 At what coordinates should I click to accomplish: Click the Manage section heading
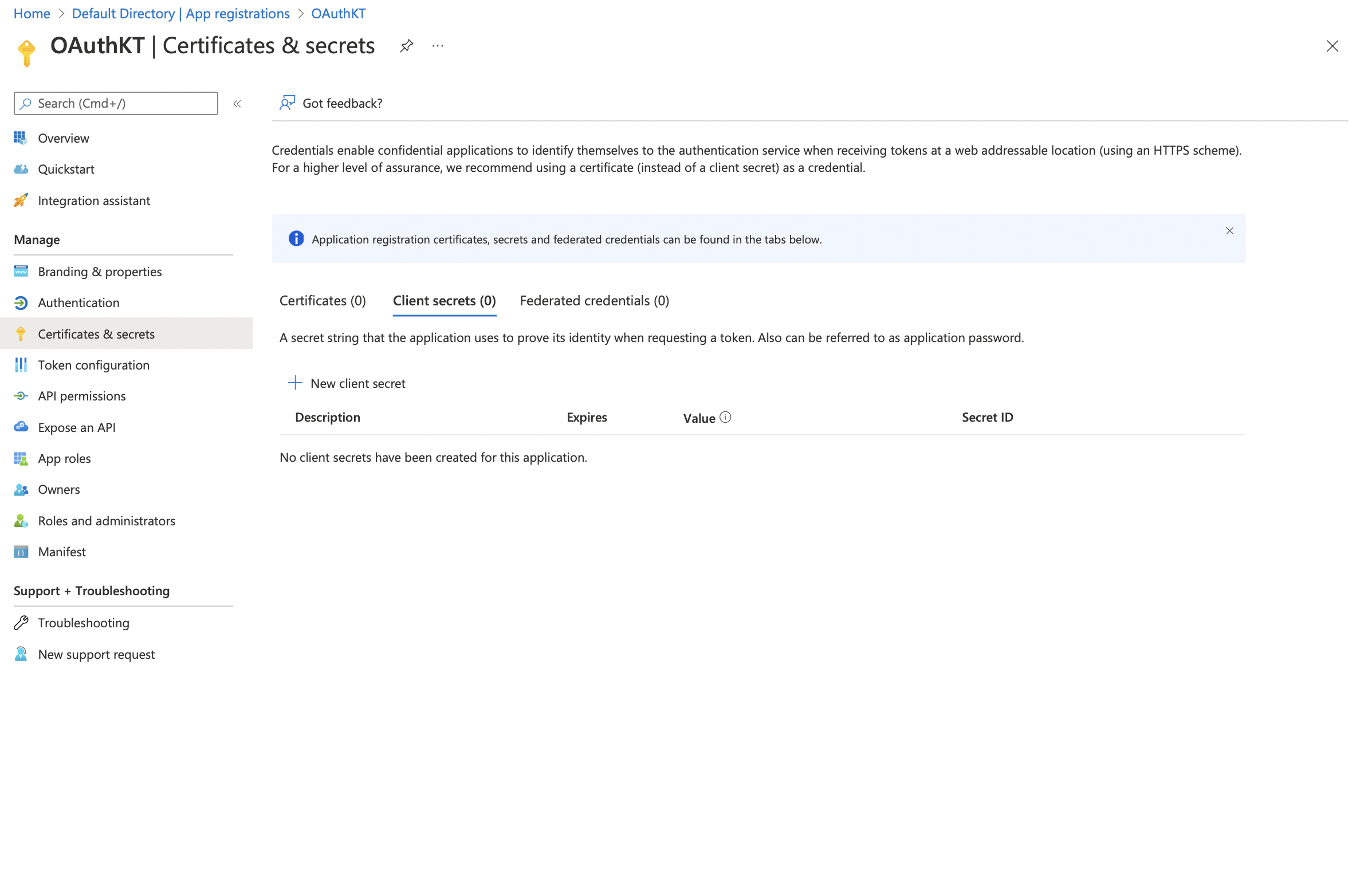tap(37, 239)
